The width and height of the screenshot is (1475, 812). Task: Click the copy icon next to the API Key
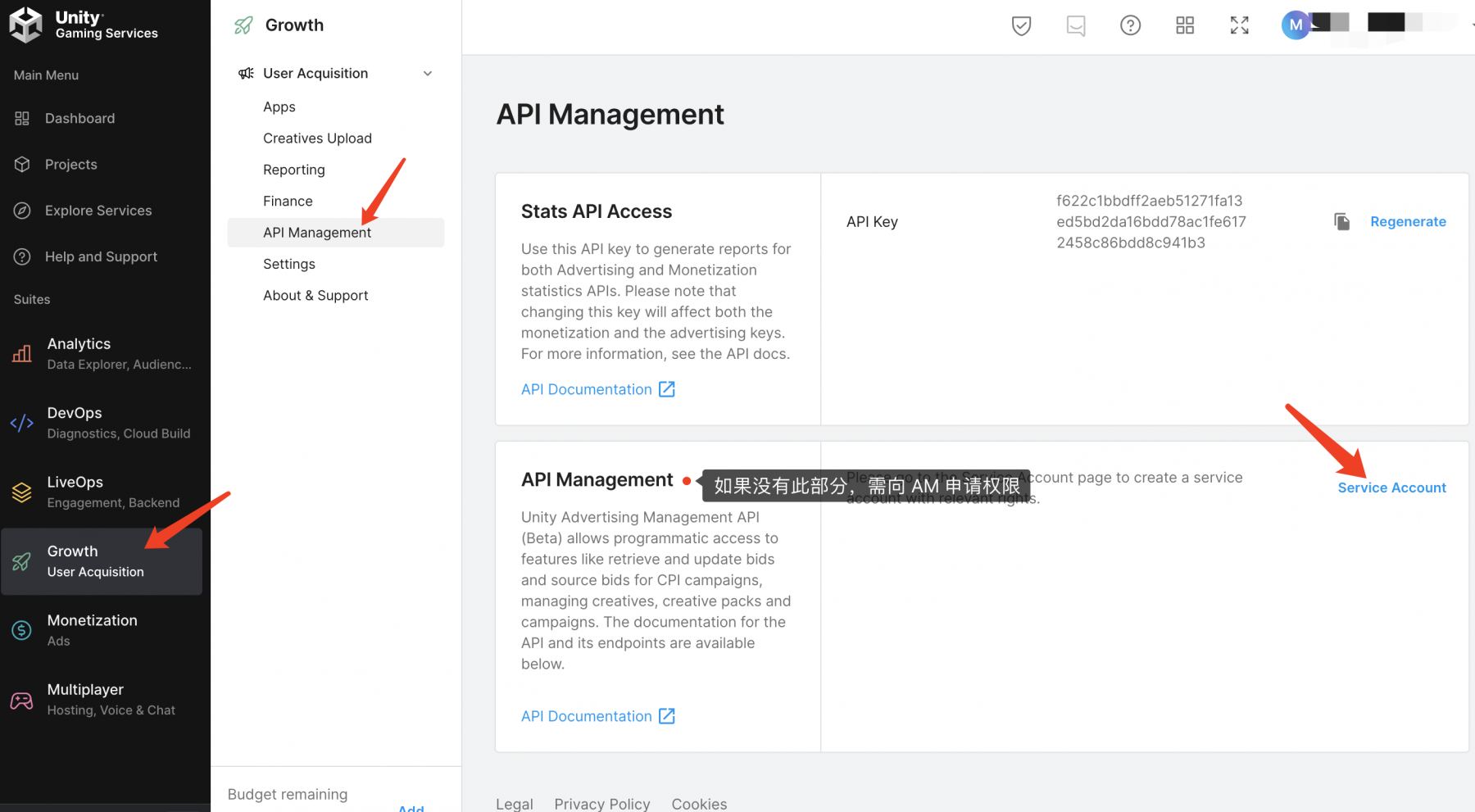1341,221
